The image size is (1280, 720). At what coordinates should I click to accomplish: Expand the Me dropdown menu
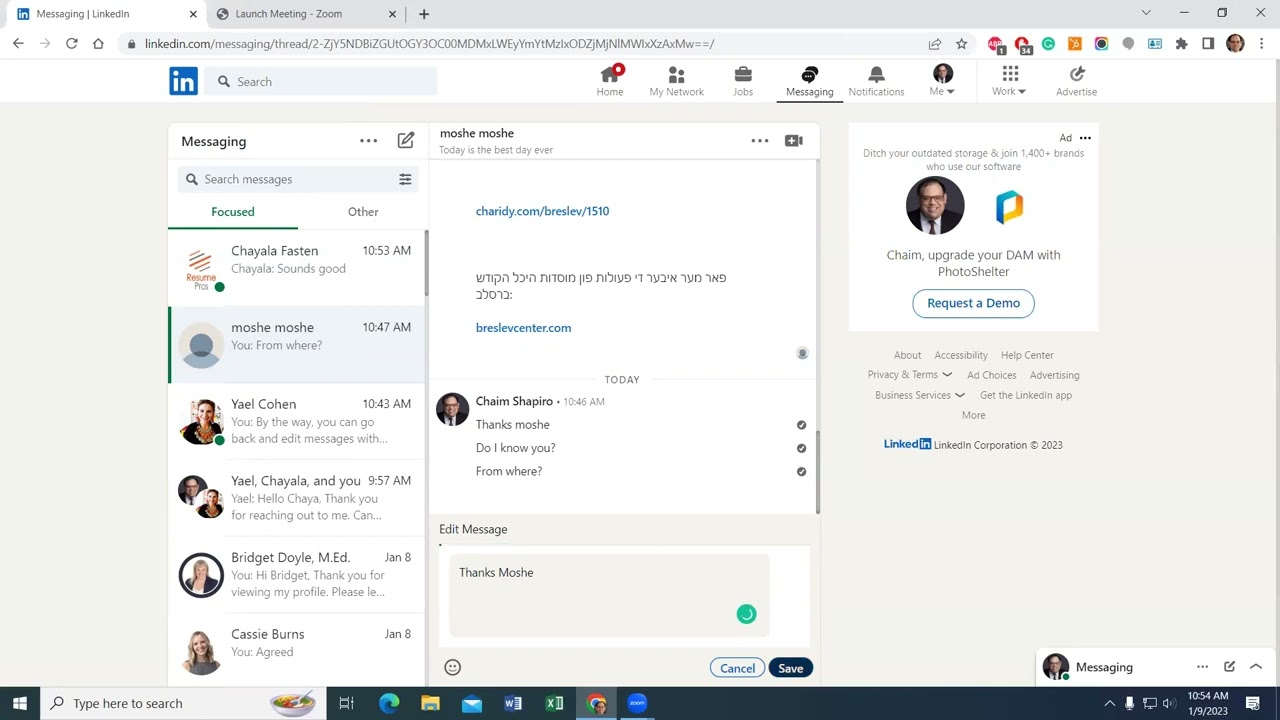pyautogui.click(x=942, y=81)
